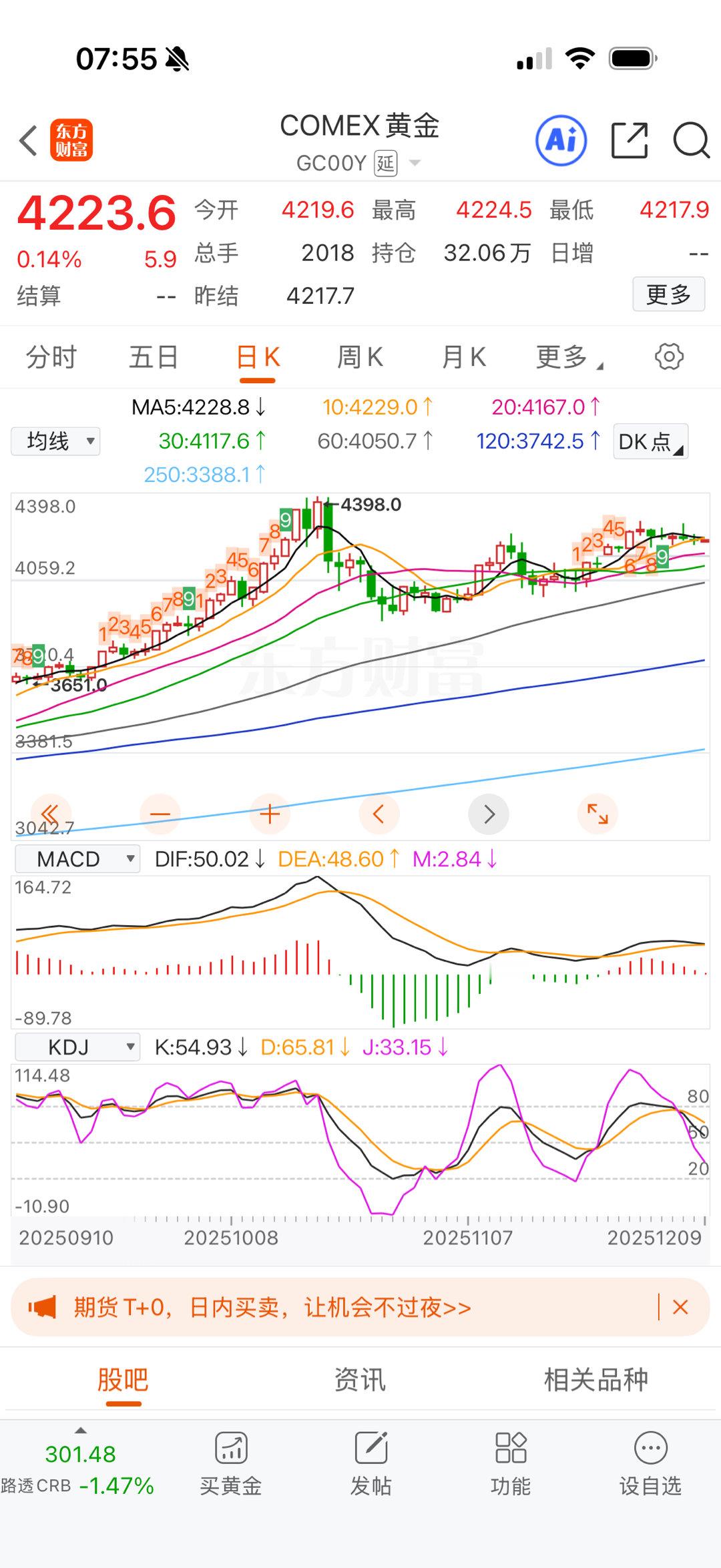Expand the 路透CRB index ticker
Screen dimensions: 721x1568
coord(77,1465)
